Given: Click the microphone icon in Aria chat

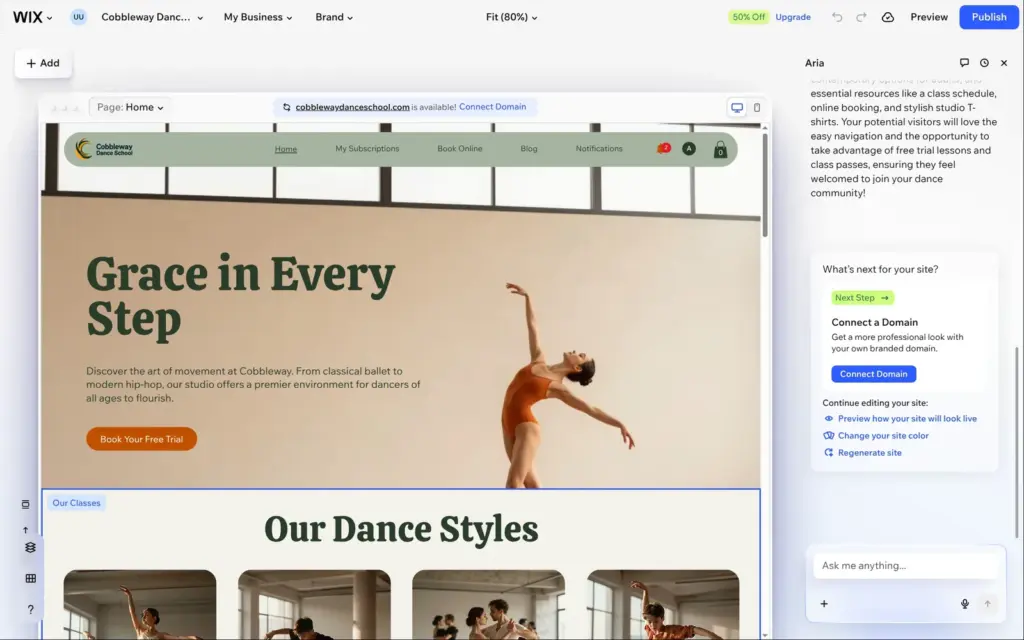Looking at the screenshot, I should click(x=965, y=604).
